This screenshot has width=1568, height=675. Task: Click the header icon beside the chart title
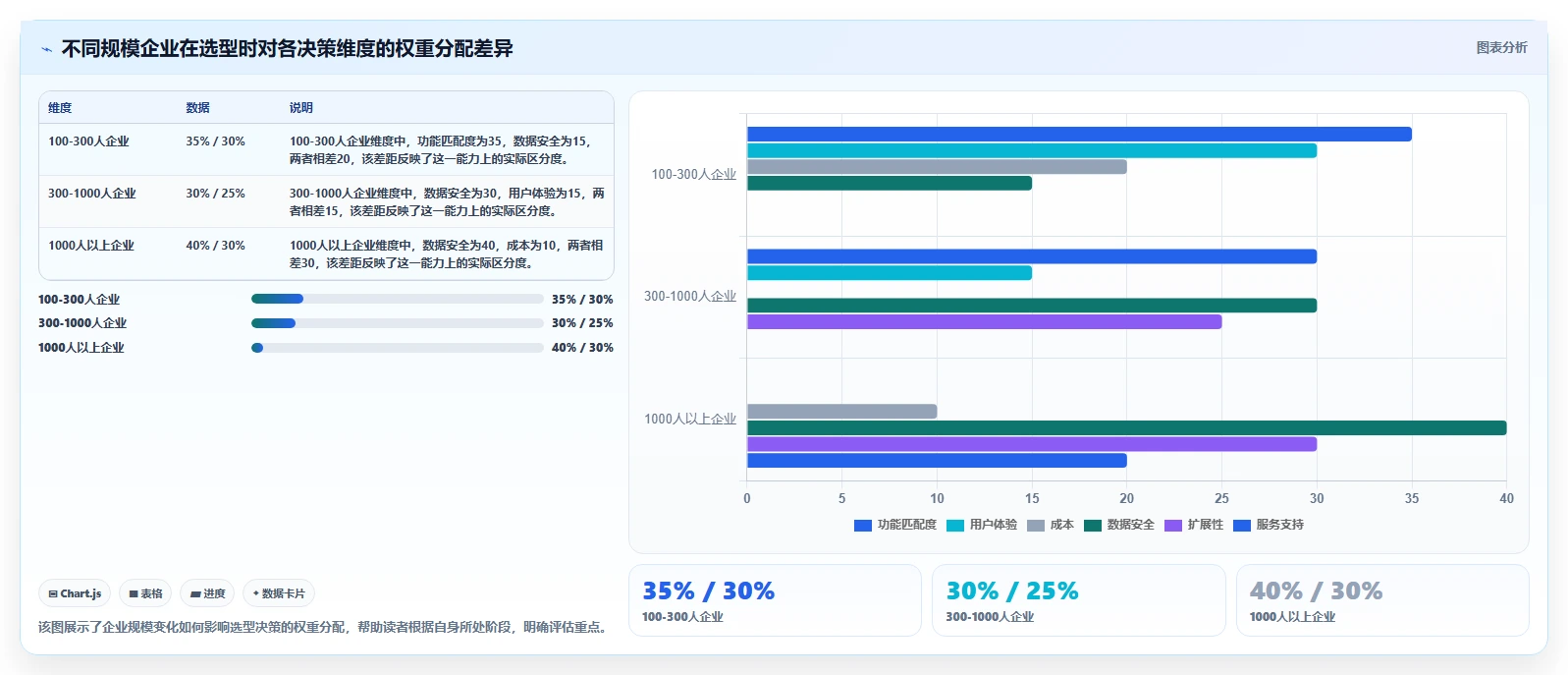(x=46, y=49)
